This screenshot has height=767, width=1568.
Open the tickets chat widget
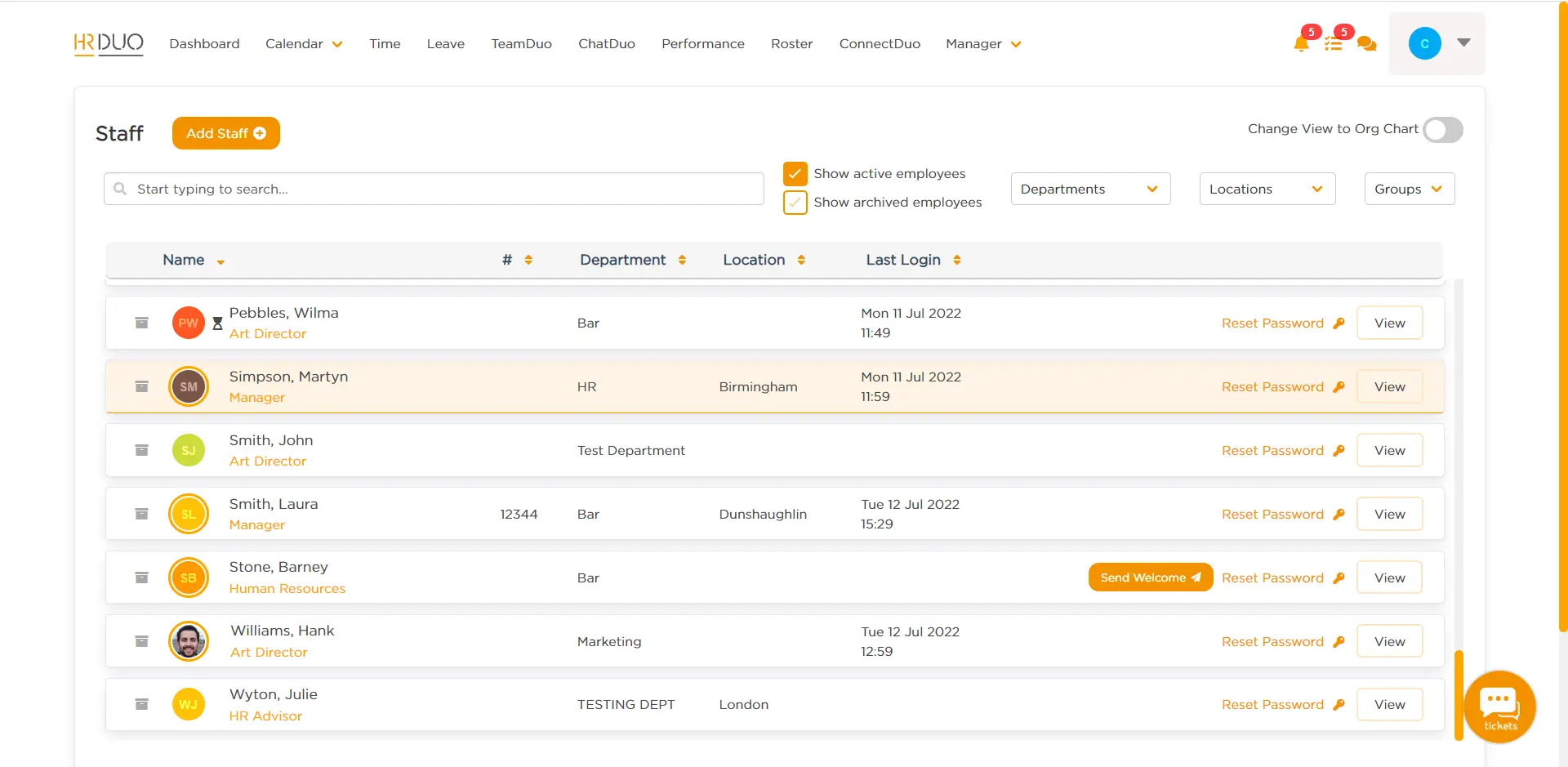pyautogui.click(x=1499, y=706)
